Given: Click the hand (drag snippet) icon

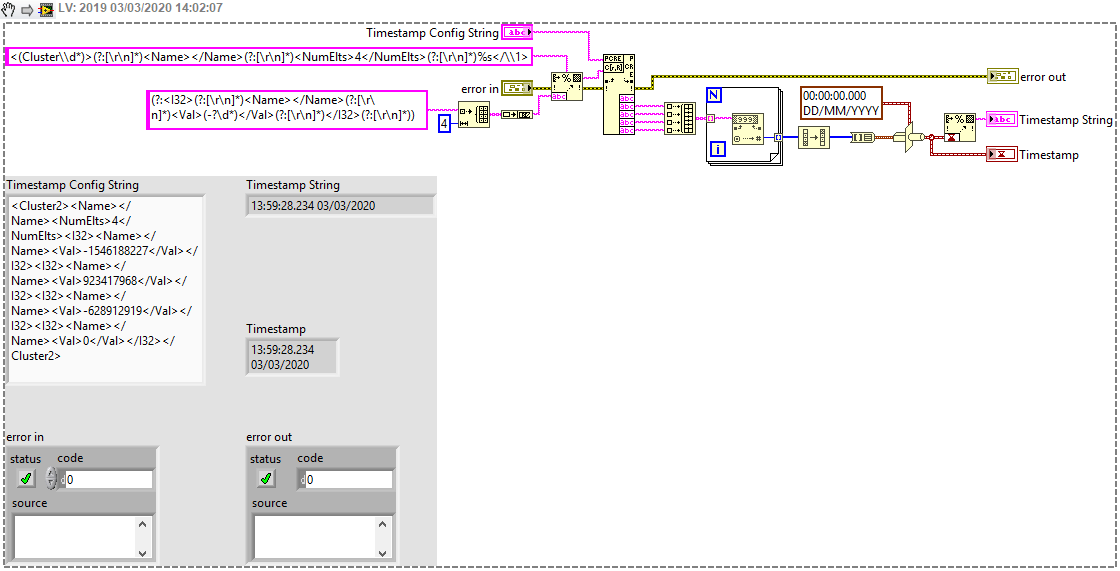Looking at the screenshot, I should tap(9, 9).
